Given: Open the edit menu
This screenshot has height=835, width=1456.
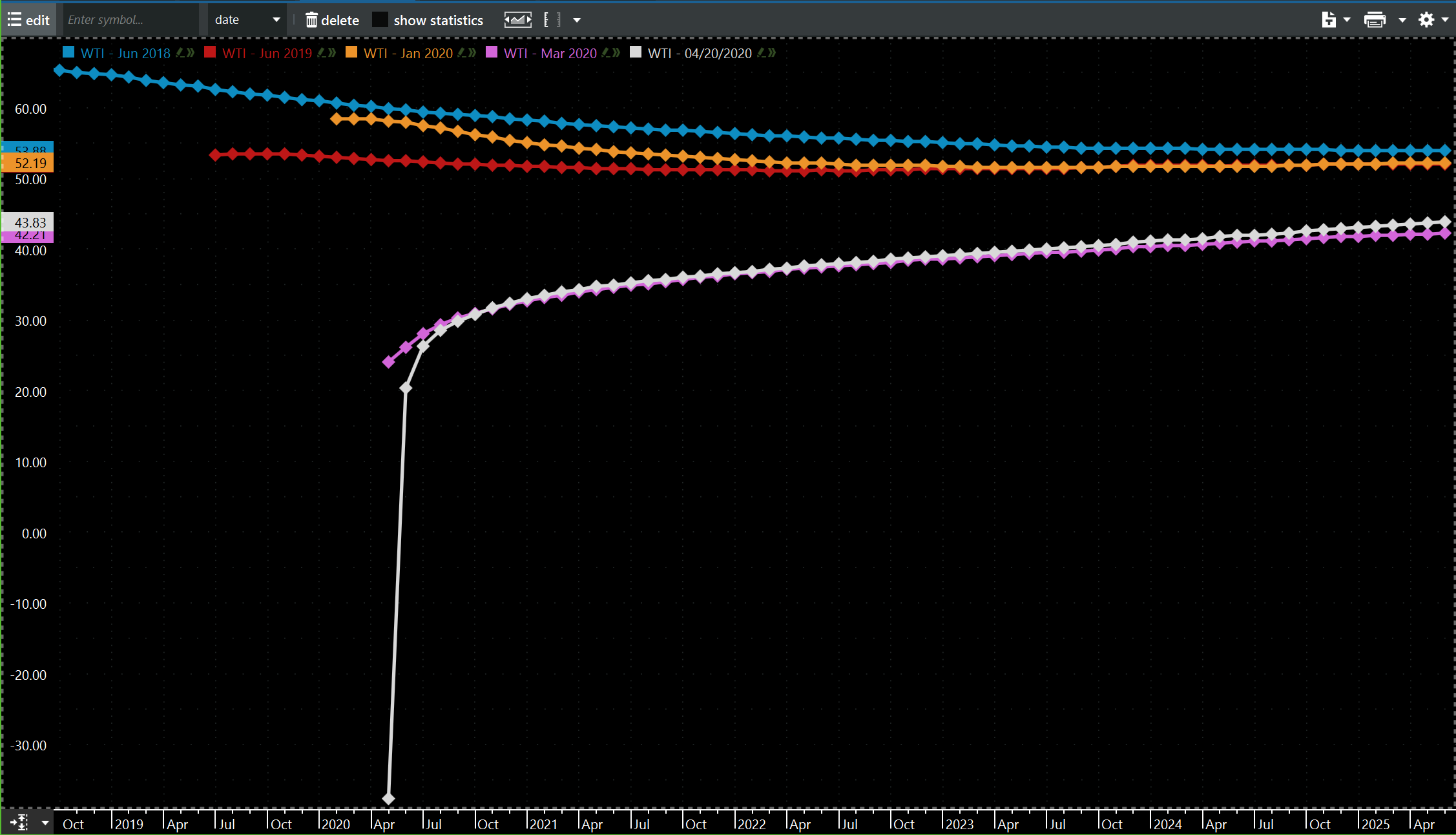Looking at the screenshot, I should click(x=28, y=20).
